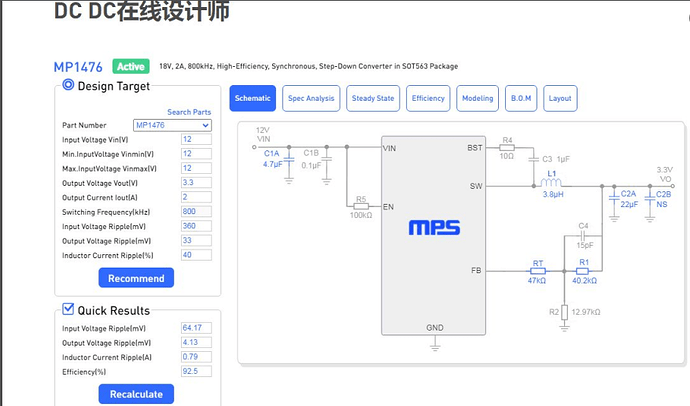Click the GND pin label on chip
The height and width of the screenshot is (406, 690).
(x=435, y=328)
